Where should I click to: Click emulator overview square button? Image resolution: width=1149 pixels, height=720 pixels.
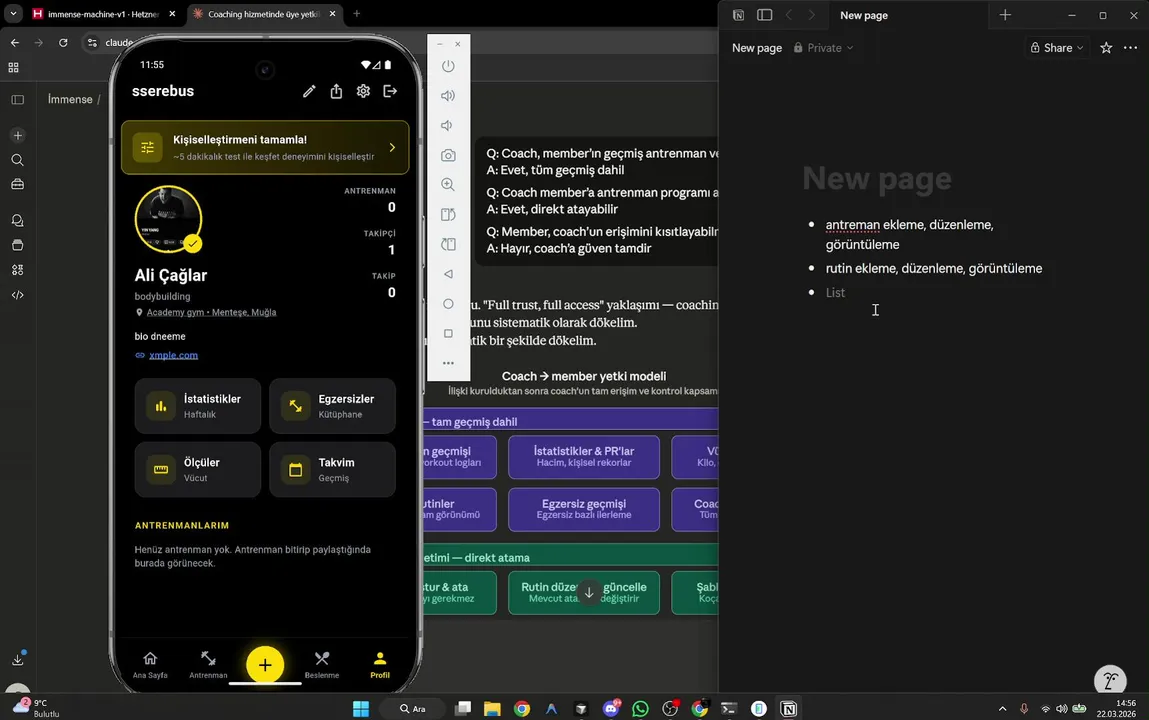coord(448,333)
